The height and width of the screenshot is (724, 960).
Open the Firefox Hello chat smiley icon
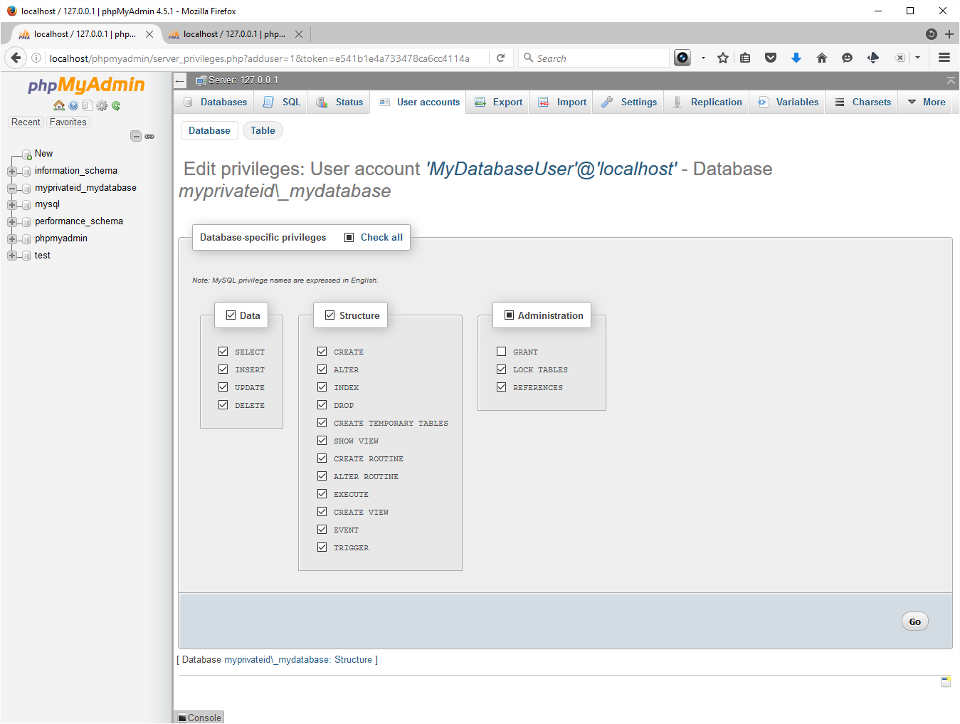click(847, 58)
